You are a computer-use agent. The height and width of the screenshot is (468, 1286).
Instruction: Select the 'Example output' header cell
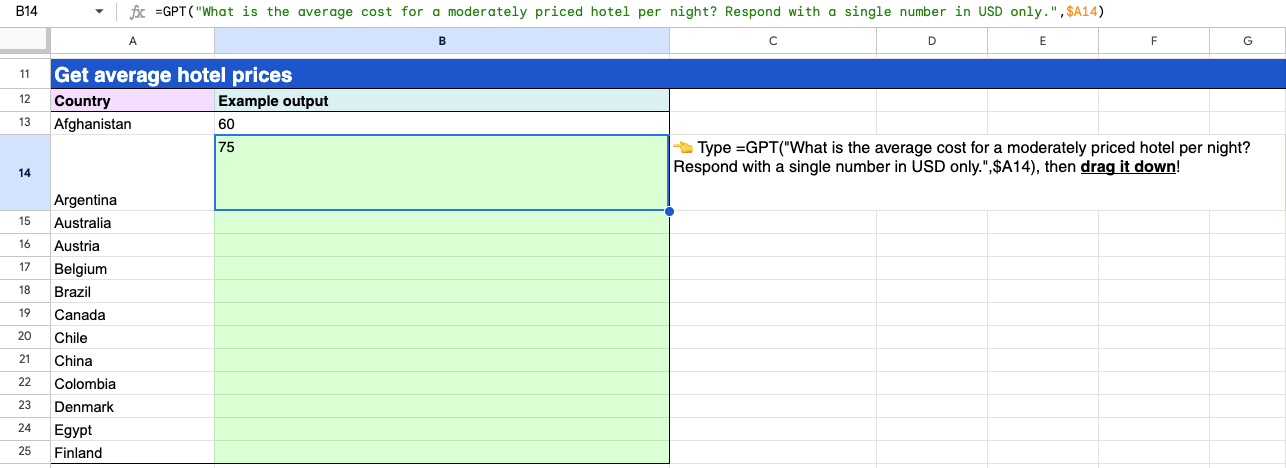(x=441, y=101)
